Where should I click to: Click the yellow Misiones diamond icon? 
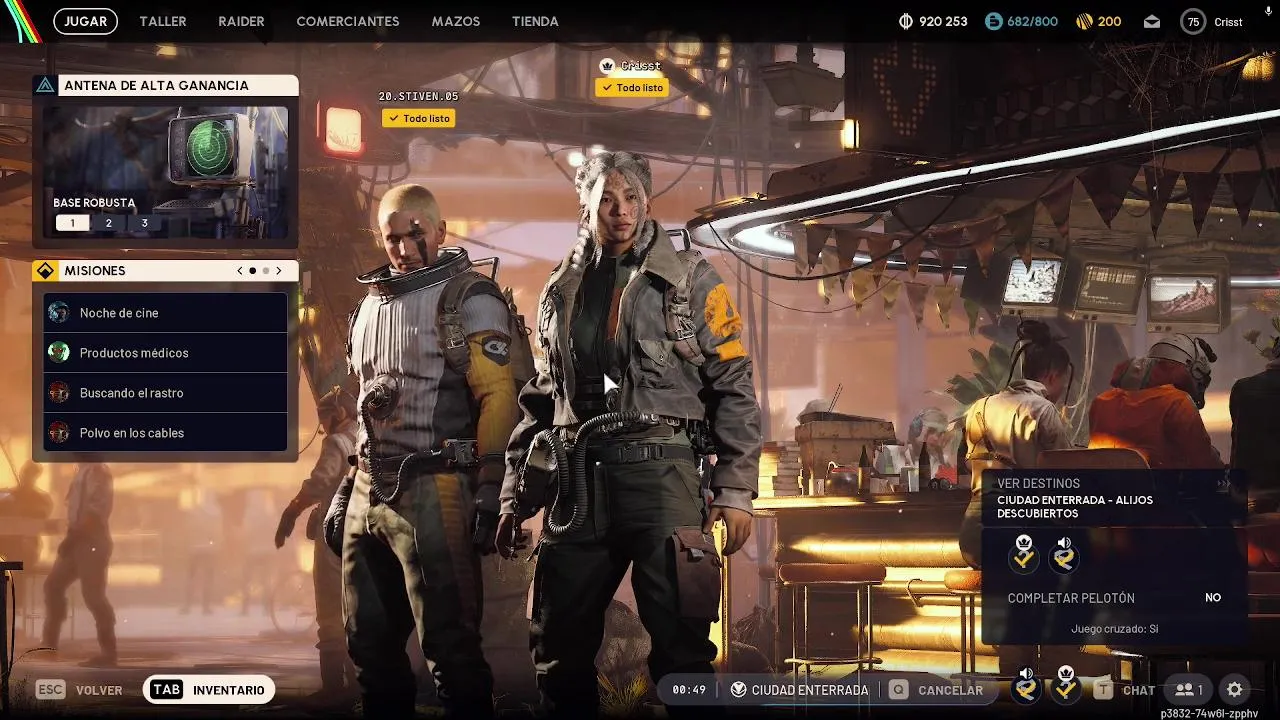(x=45, y=271)
